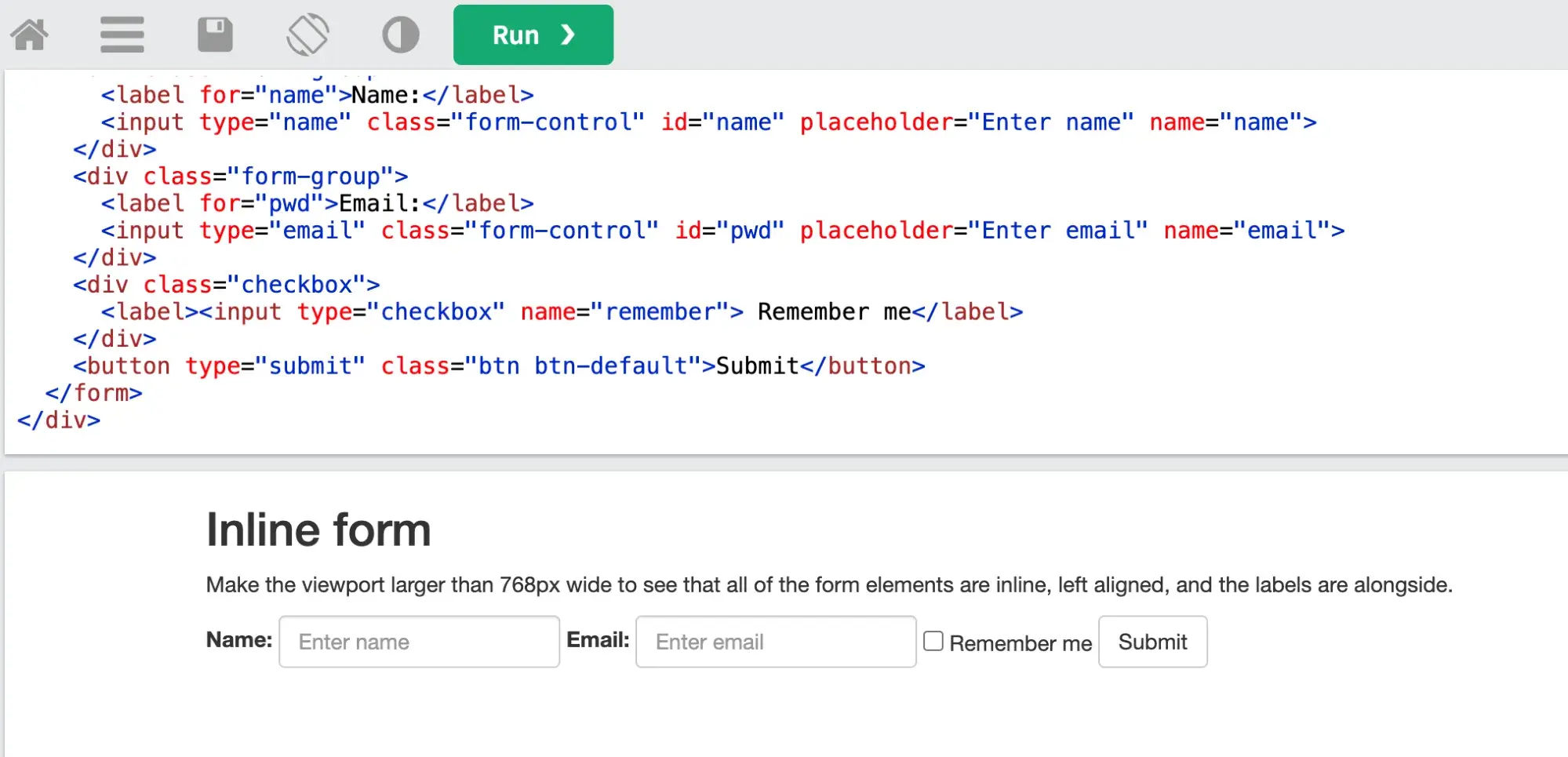Click the 'Name:' label in the preview

238,640
